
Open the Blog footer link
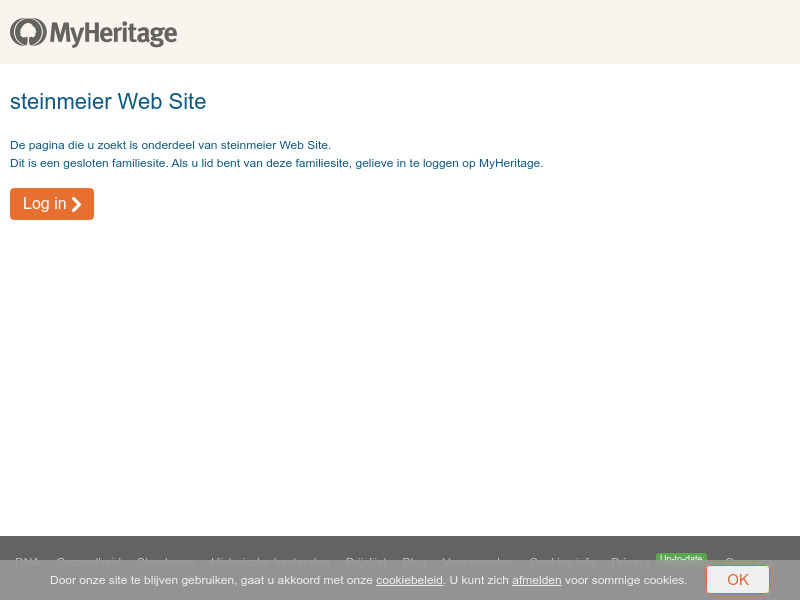tap(414, 562)
